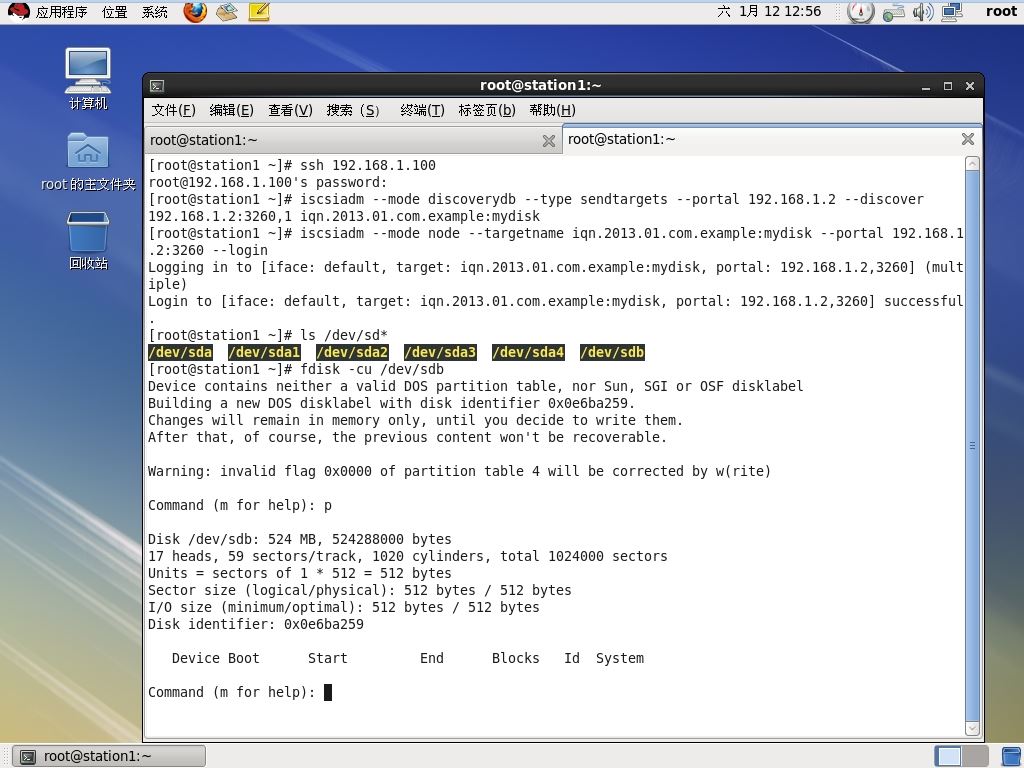Click the /dev/sda2 listing entry

(x=353, y=353)
